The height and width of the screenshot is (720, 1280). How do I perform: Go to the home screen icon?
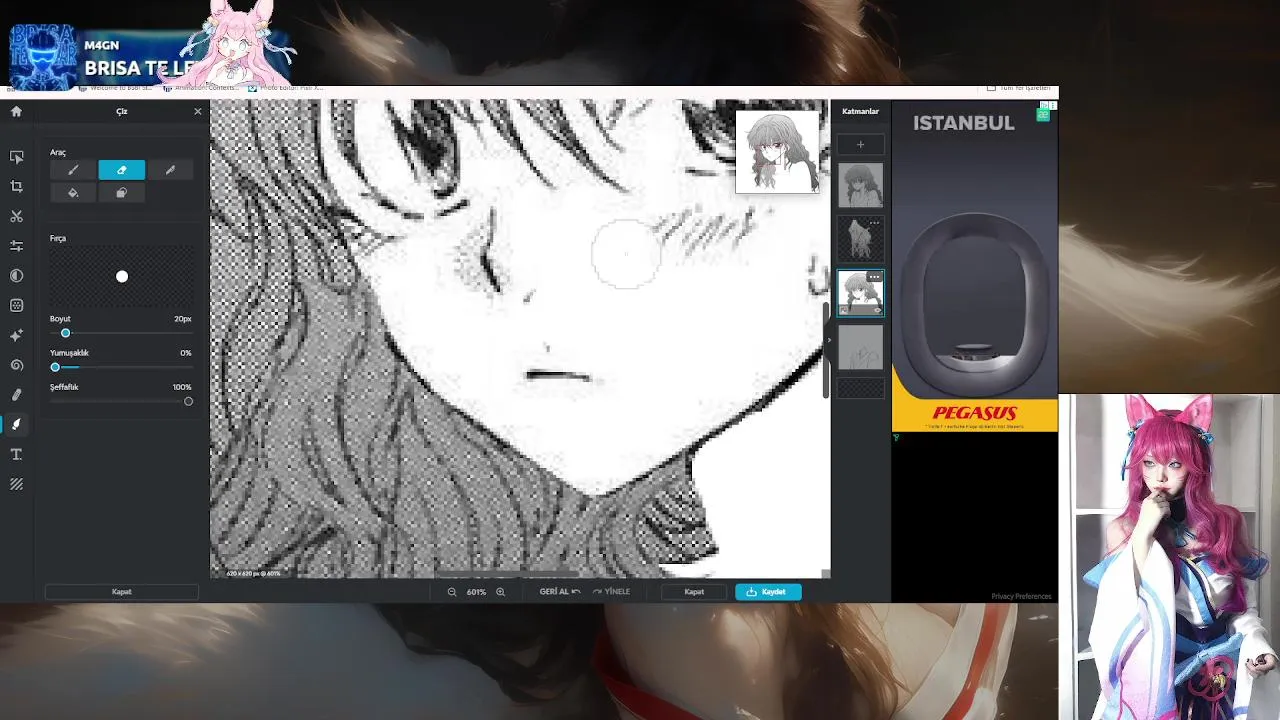[x=16, y=111]
